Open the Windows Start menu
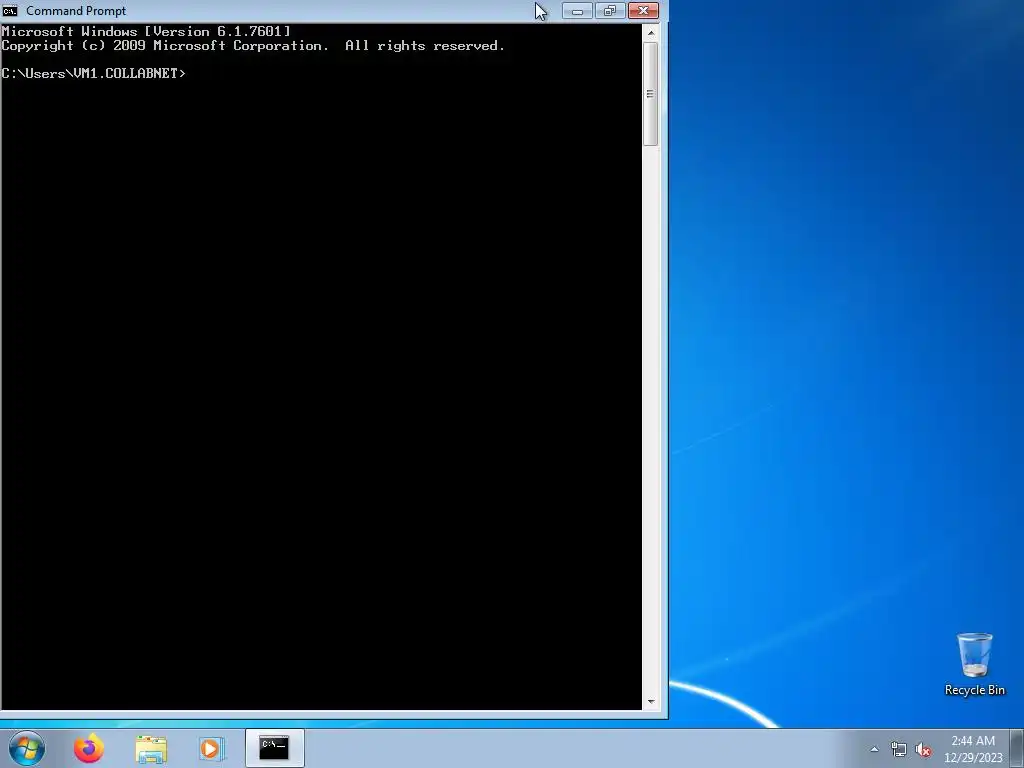The image size is (1024, 768). pos(27,748)
